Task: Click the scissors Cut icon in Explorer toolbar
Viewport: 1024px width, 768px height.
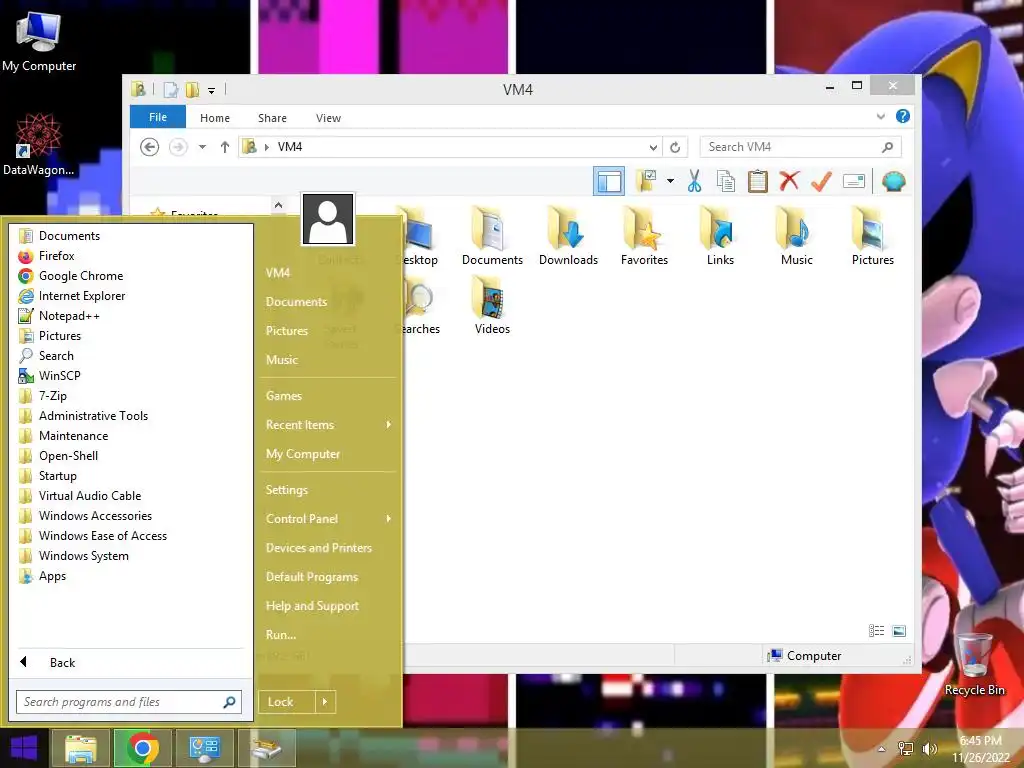Action: point(694,181)
